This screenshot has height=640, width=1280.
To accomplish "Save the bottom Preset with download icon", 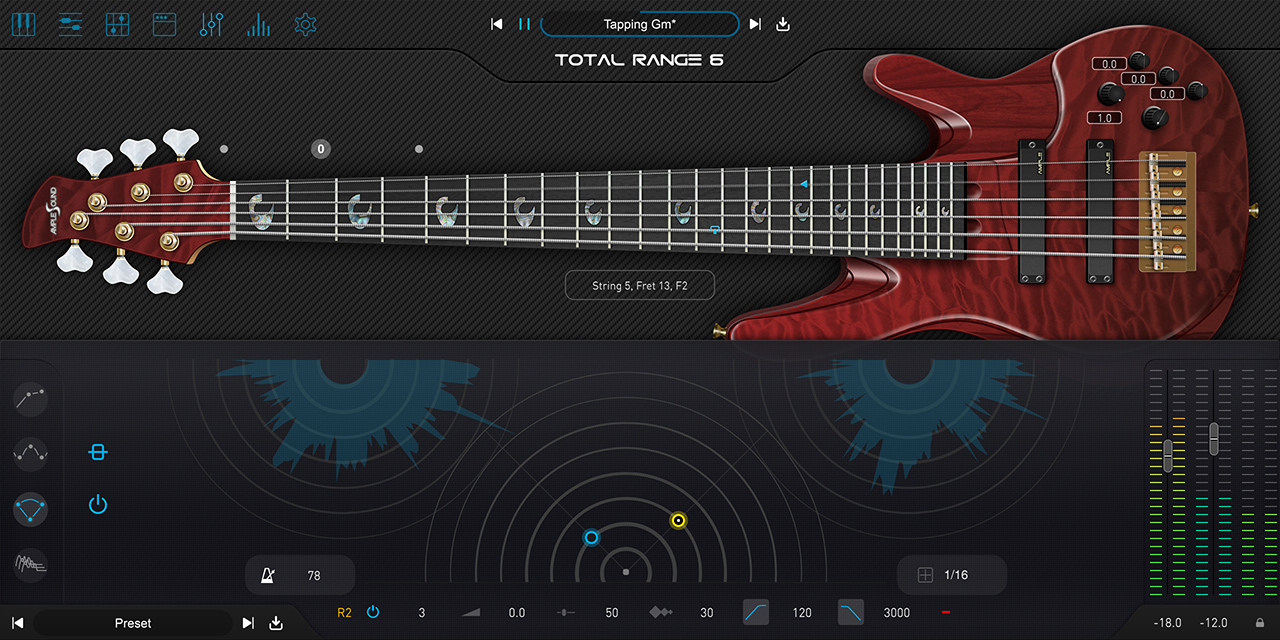I will [276, 623].
